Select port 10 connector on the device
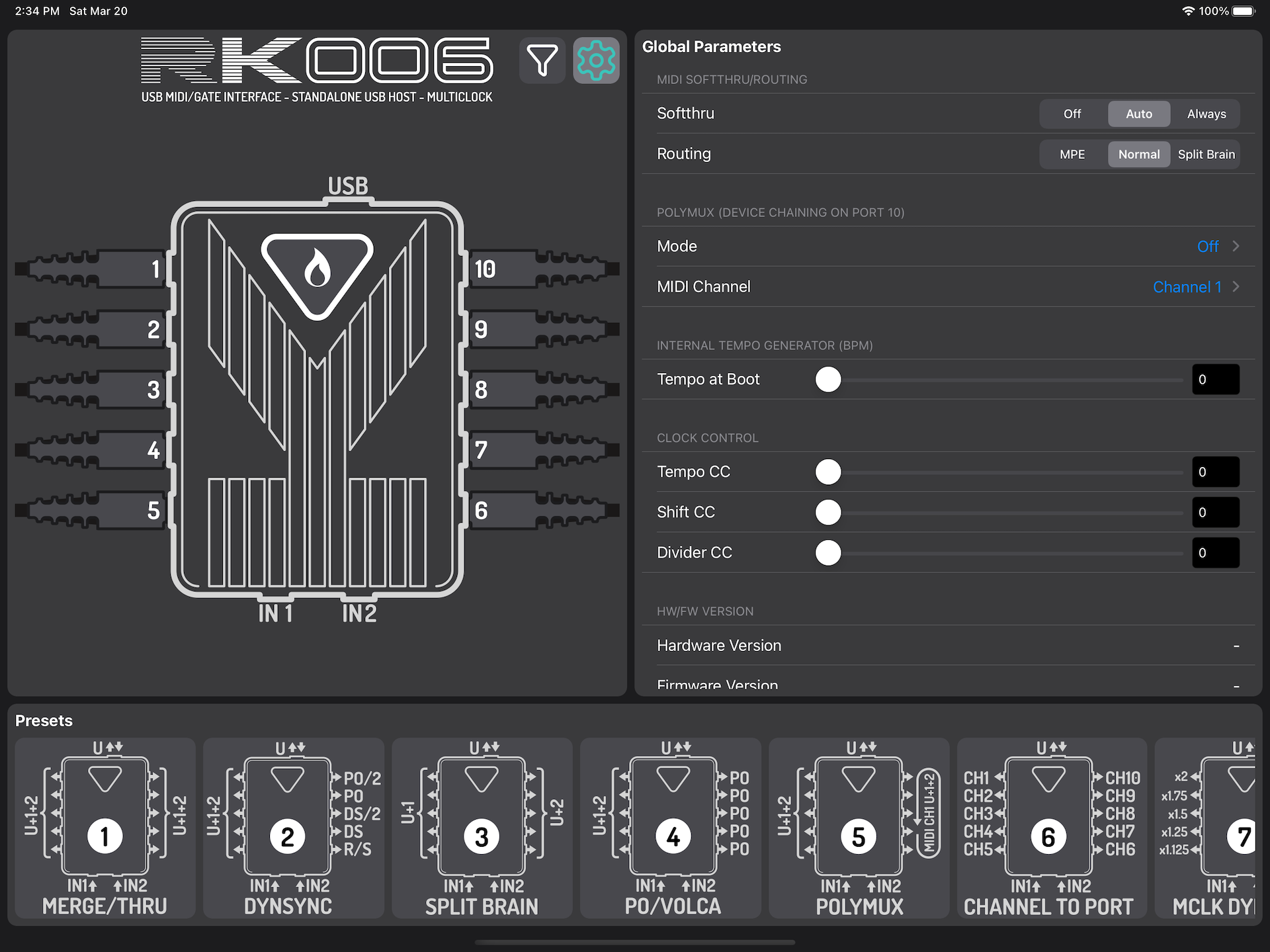 [x=542, y=269]
